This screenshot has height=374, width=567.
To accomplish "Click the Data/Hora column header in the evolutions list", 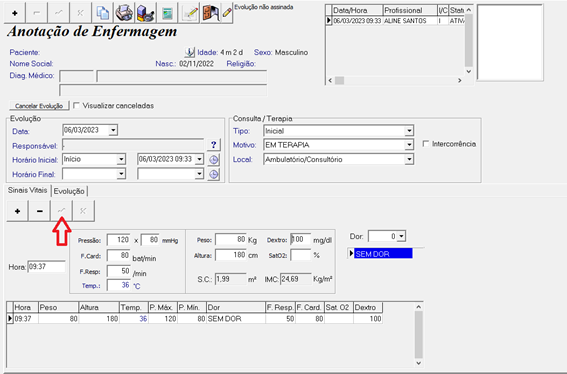I will pos(357,10).
